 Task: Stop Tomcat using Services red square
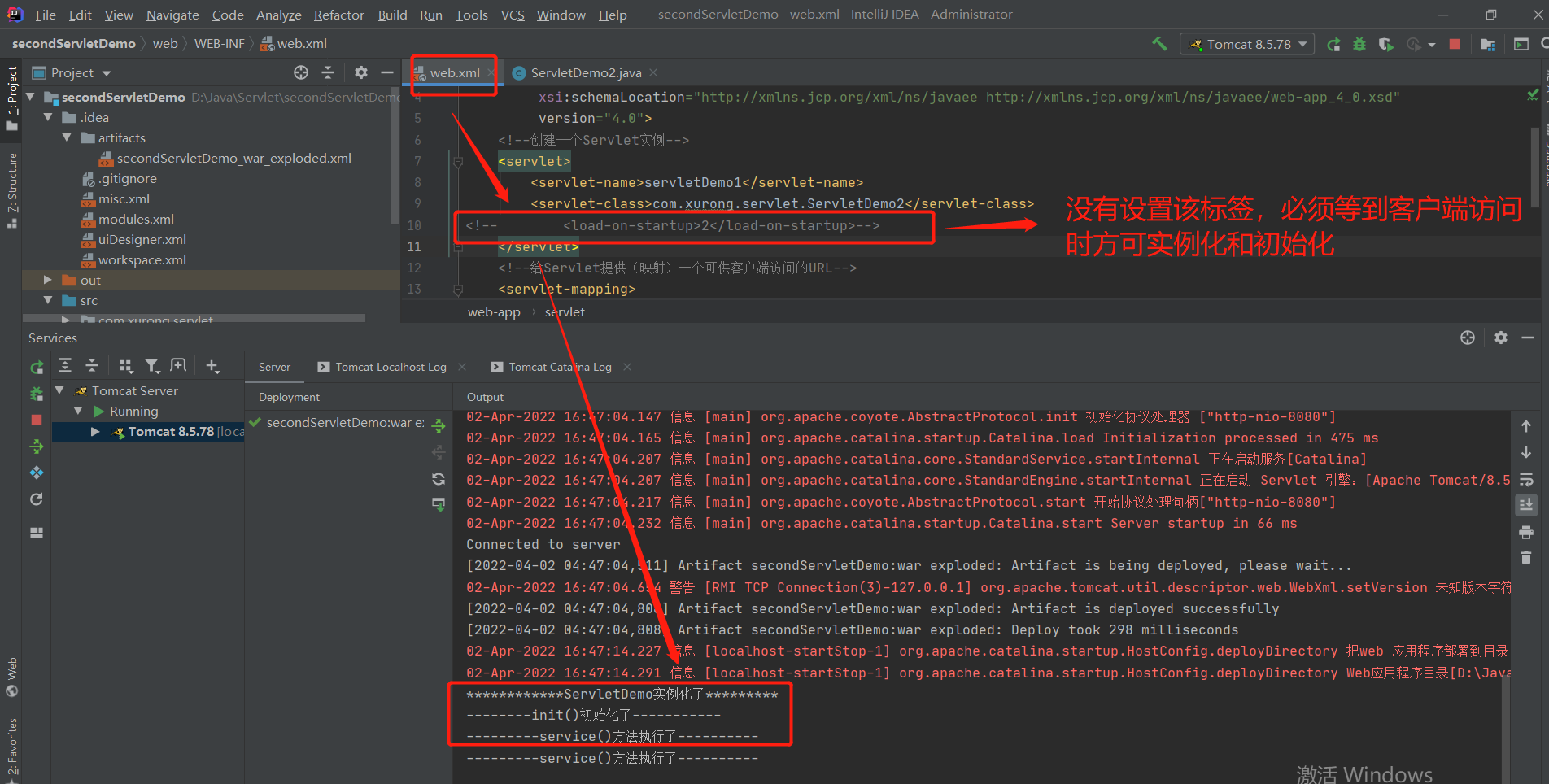point(37,420)
